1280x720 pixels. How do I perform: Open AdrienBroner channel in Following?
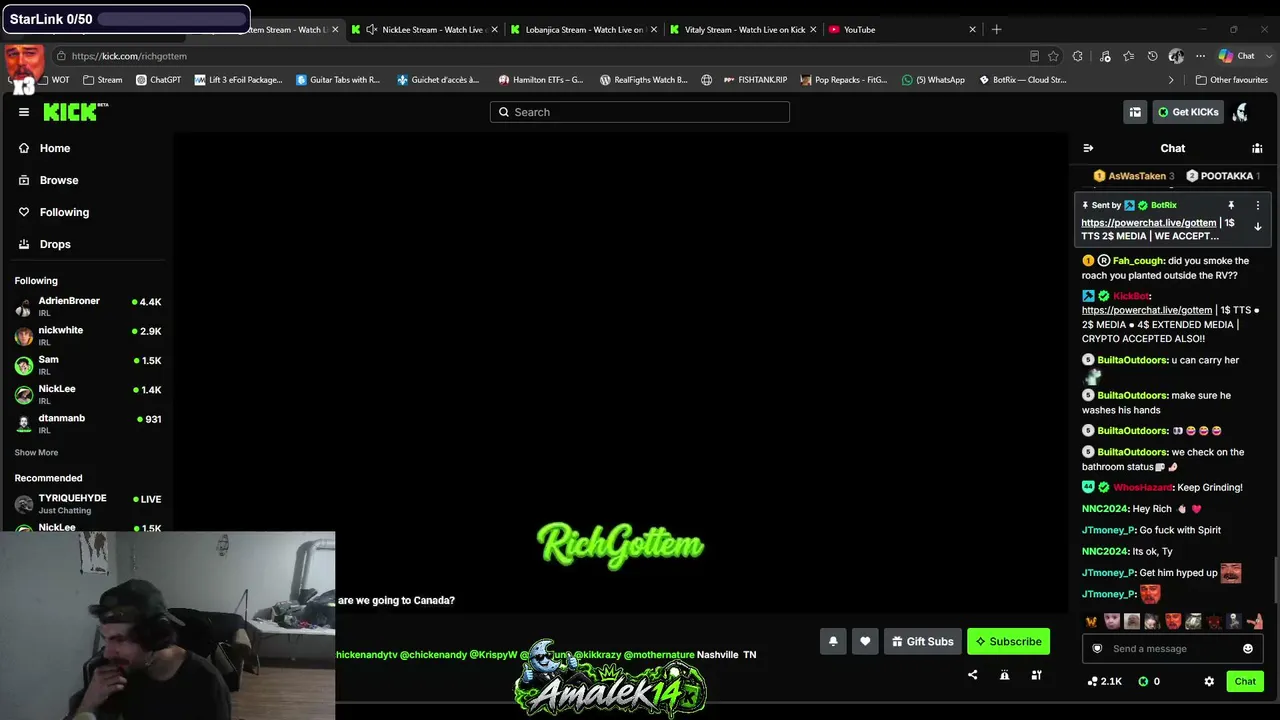[88, 306]
